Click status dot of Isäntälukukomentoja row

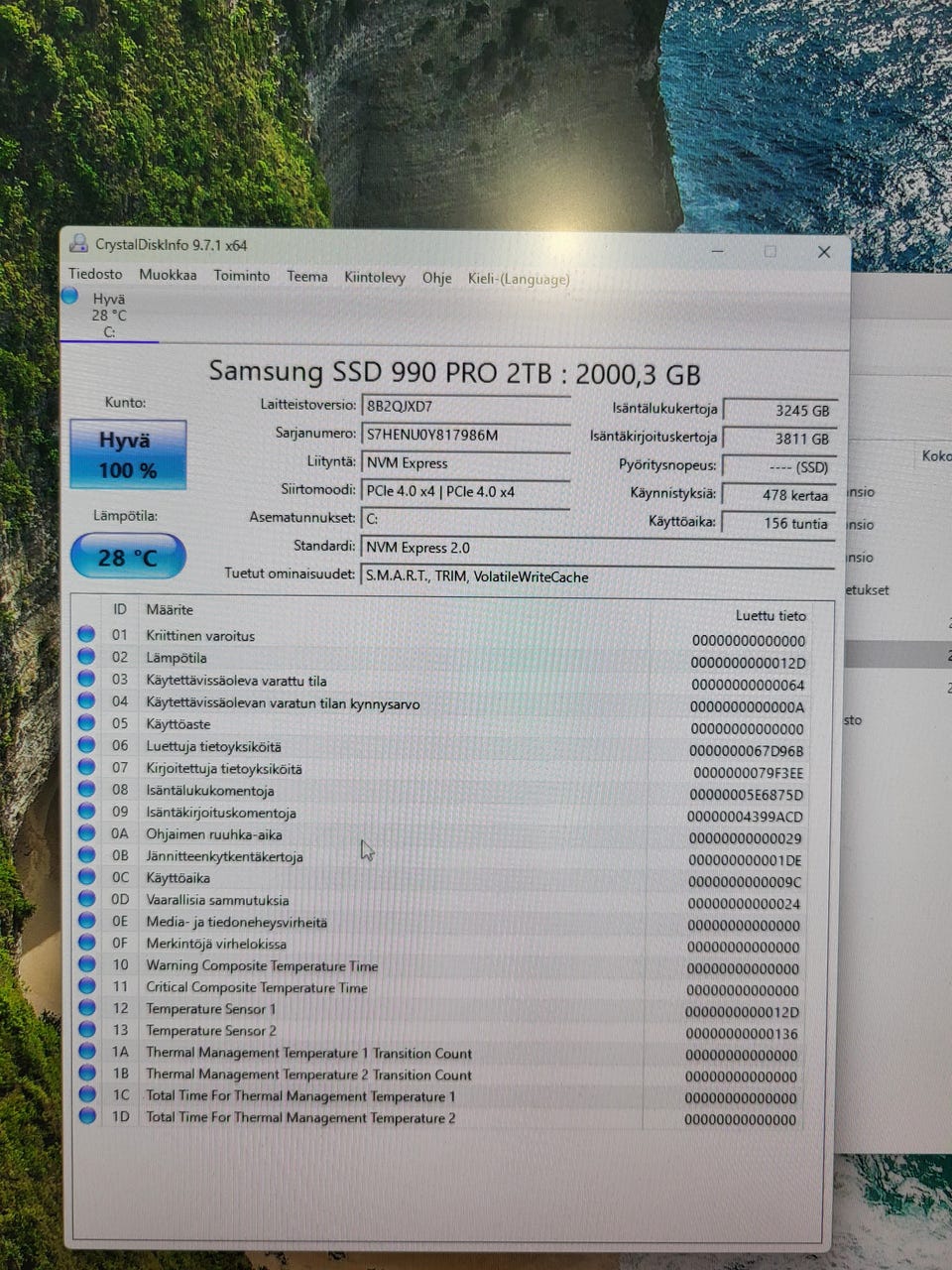(x=86, y=789)
